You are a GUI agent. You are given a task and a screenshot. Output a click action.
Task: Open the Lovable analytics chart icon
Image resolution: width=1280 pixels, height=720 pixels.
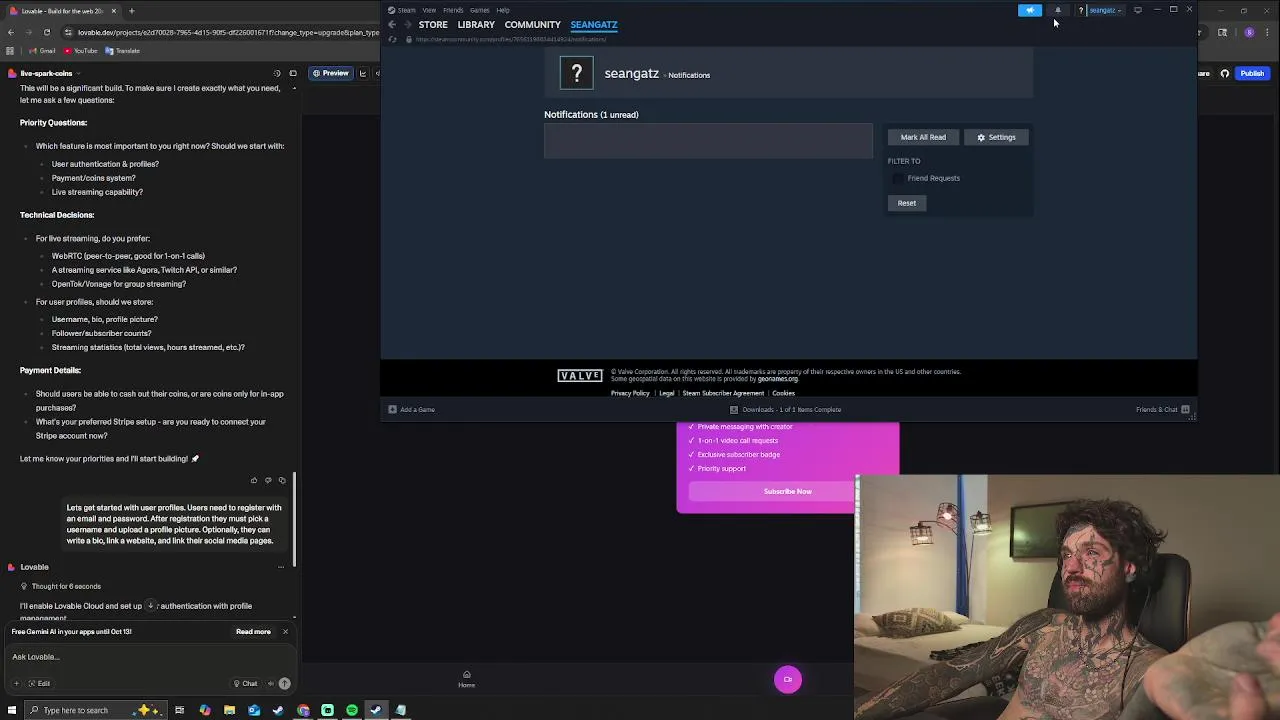tap(363, 73)
